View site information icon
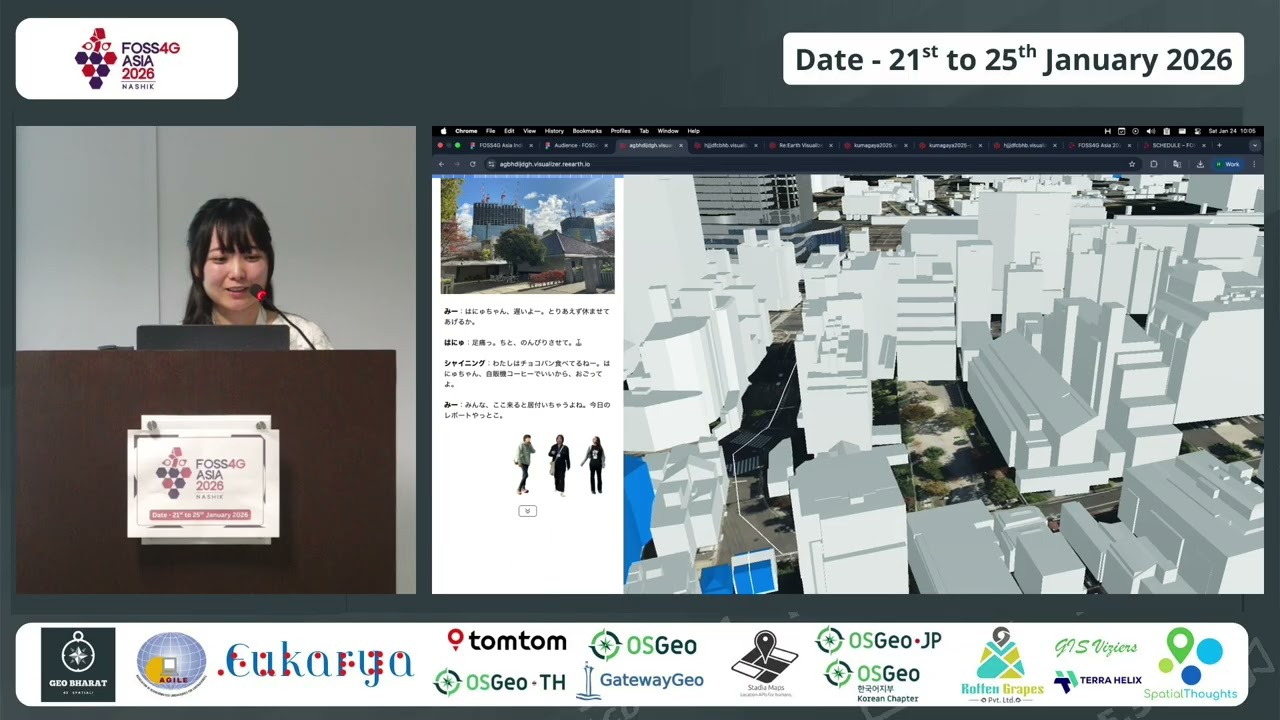 (x=491, y=164)
